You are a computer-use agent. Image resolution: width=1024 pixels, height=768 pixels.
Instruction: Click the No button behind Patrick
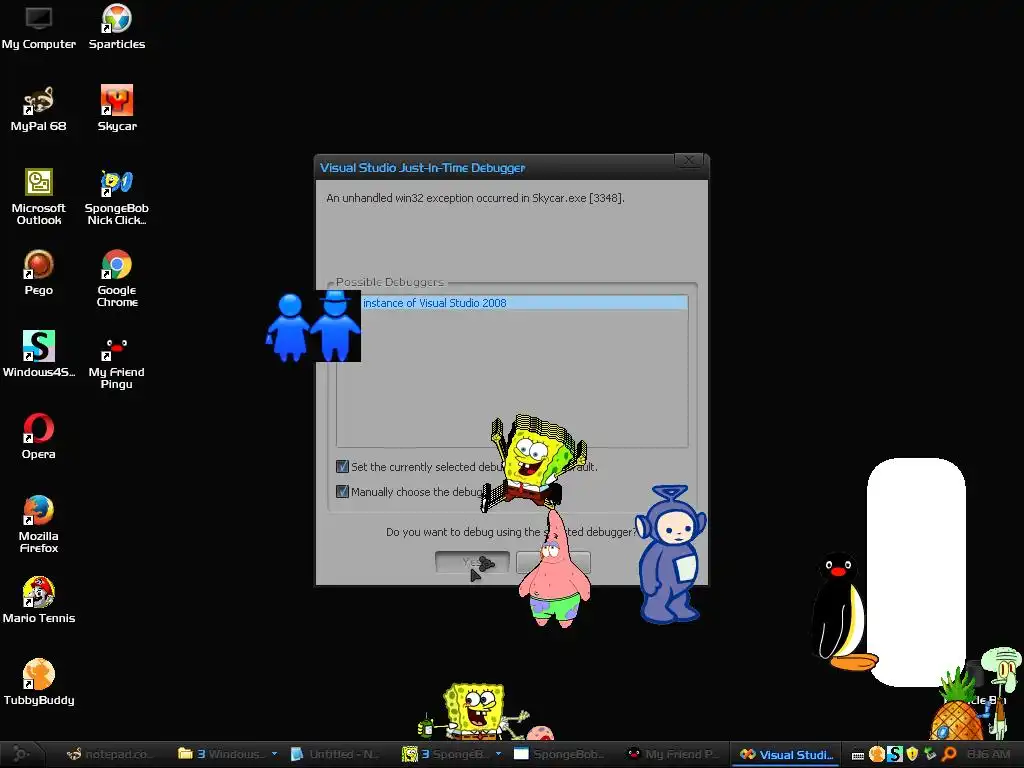(553, 562)
